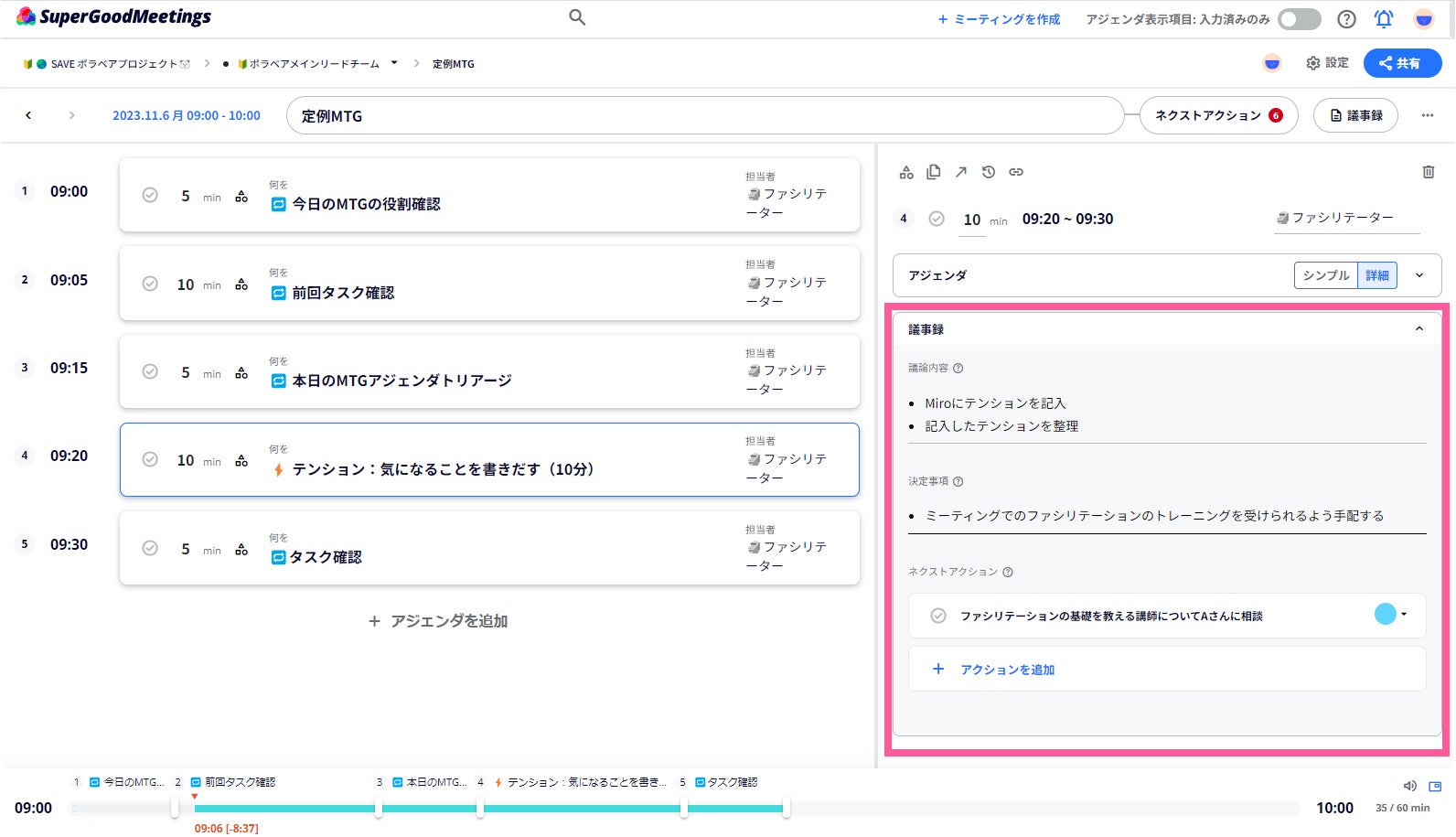Collapse the 議事録 section chevron

[x=1419, y=329]
